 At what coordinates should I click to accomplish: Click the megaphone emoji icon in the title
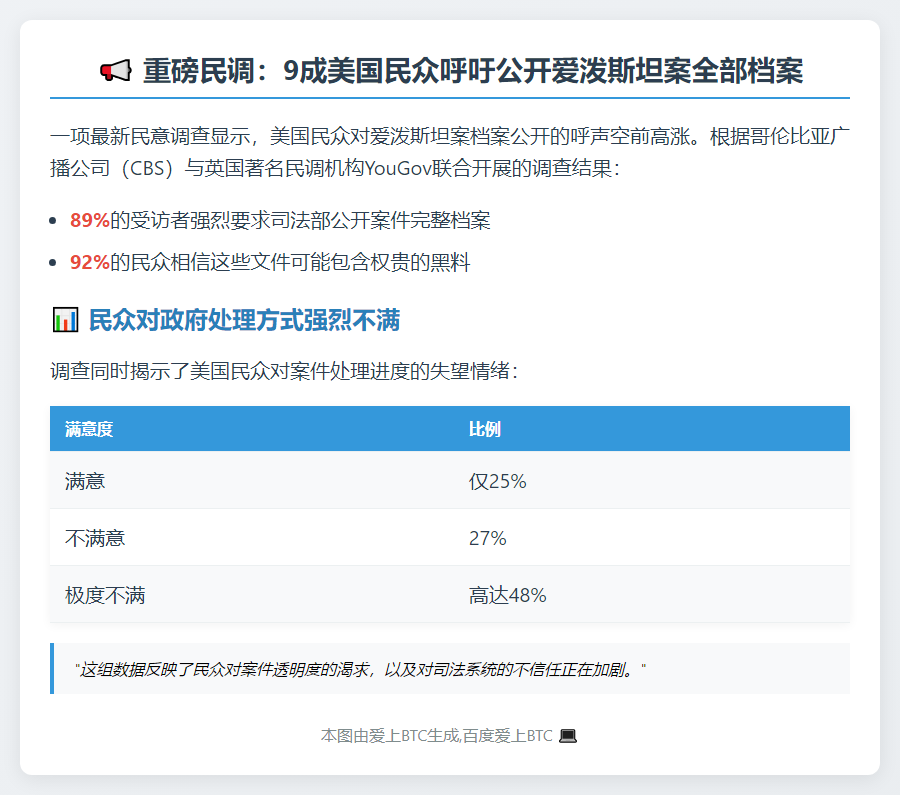[115, 71]
